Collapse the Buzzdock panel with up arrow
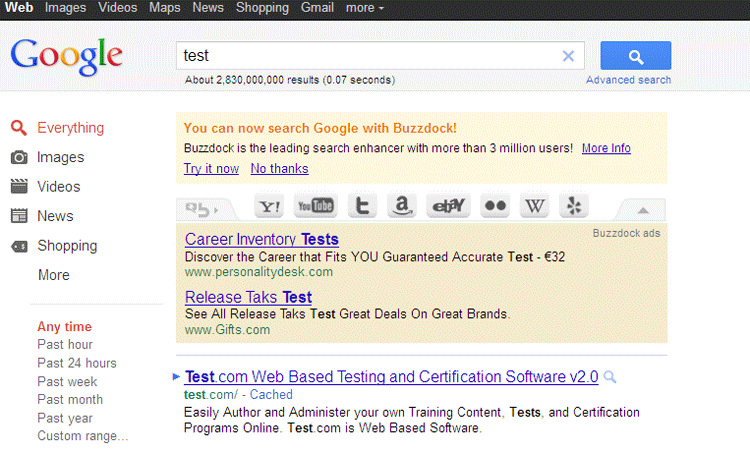Image resolution: width=750 pixels, height=452 pixels. coord(643,209)
